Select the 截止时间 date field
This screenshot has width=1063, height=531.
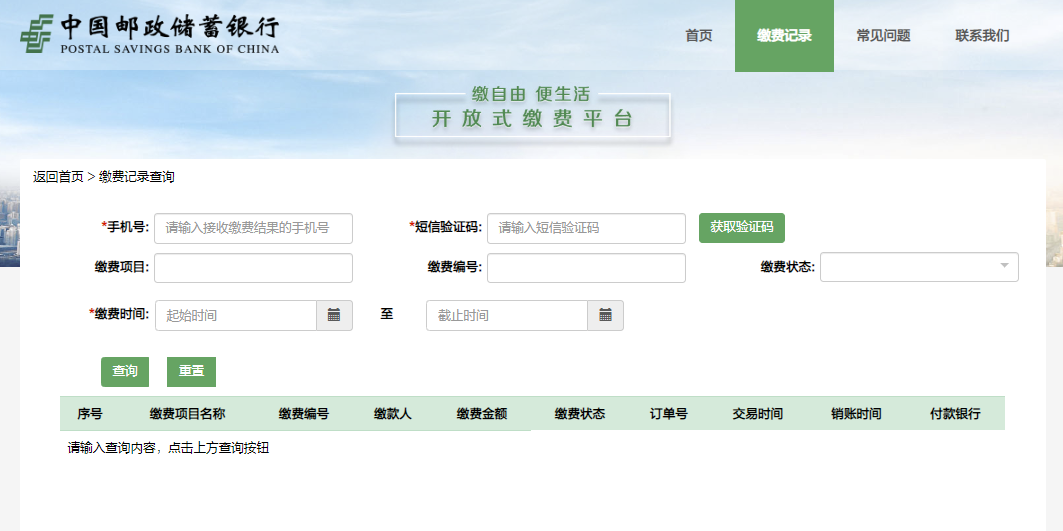pos(506,315)
